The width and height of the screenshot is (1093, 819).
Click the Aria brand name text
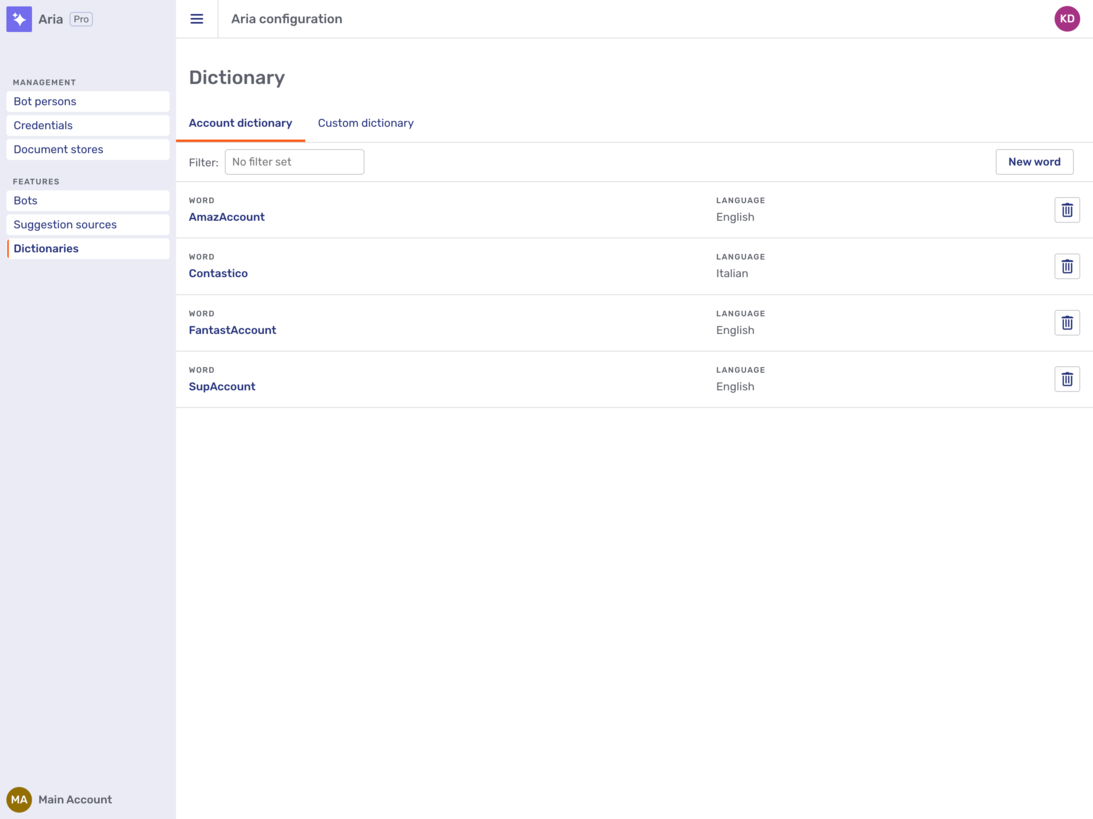tap(50, 19)
